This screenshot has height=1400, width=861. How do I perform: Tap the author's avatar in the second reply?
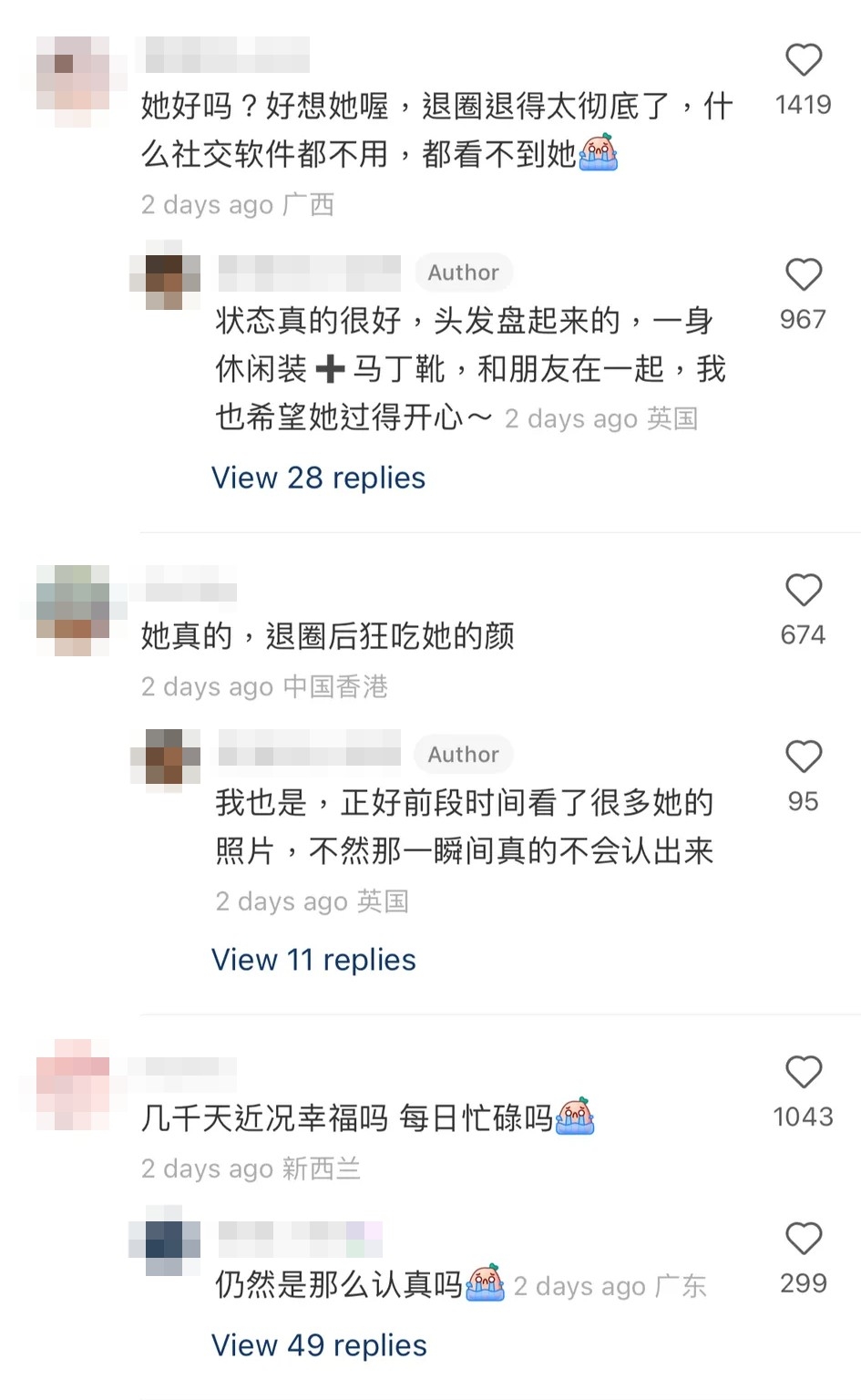point(165,757)
